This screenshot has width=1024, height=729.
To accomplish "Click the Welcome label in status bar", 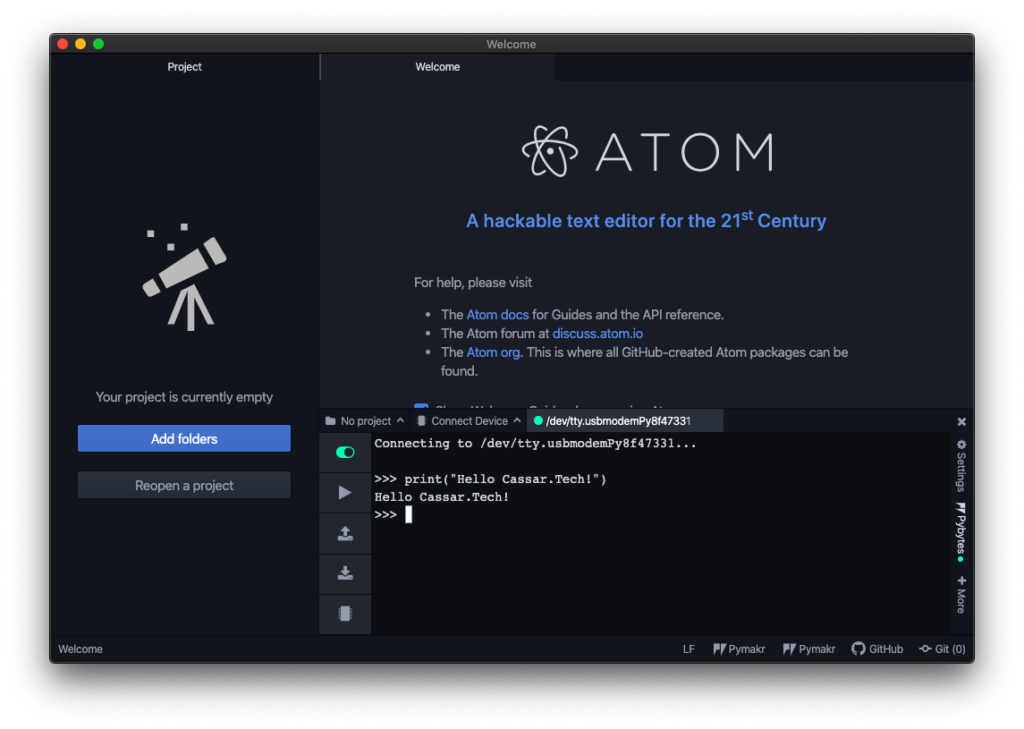I will click(x=80, y=649).
